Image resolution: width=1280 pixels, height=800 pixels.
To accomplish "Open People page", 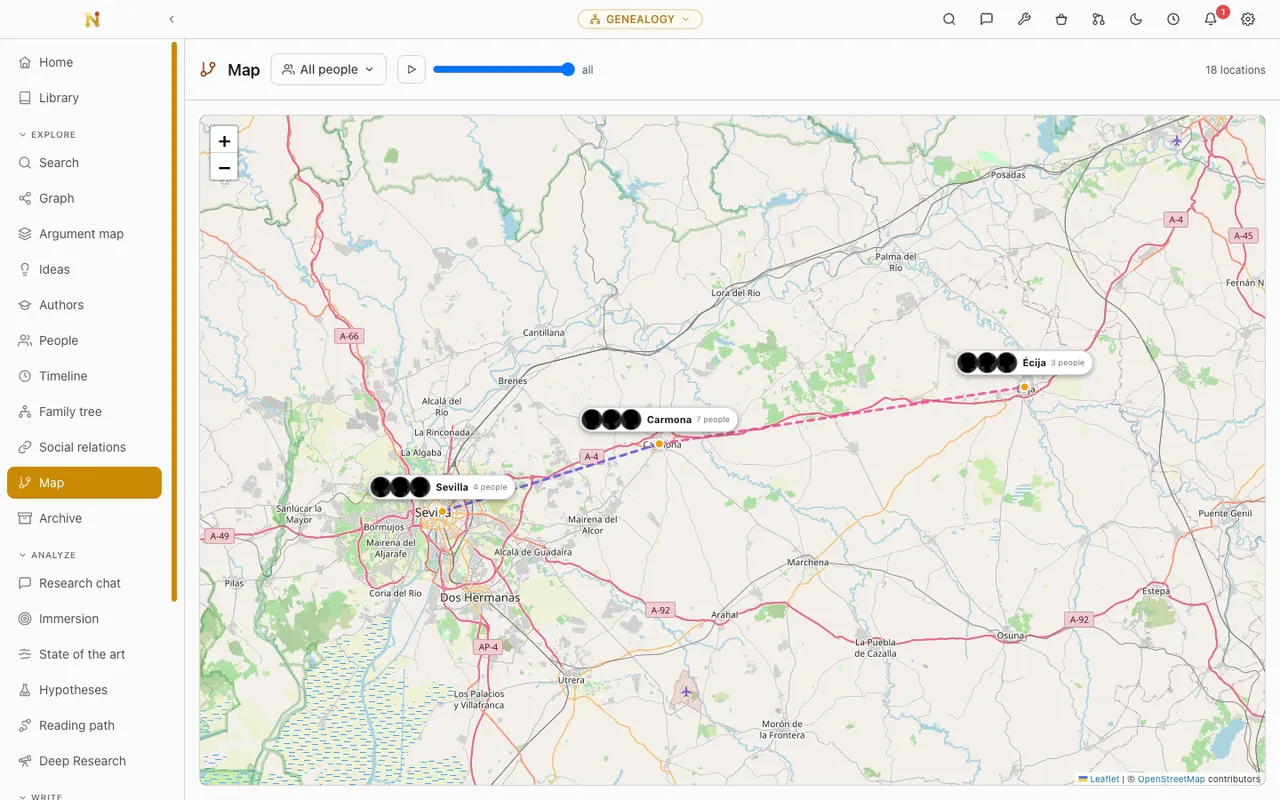I will 84,340.
